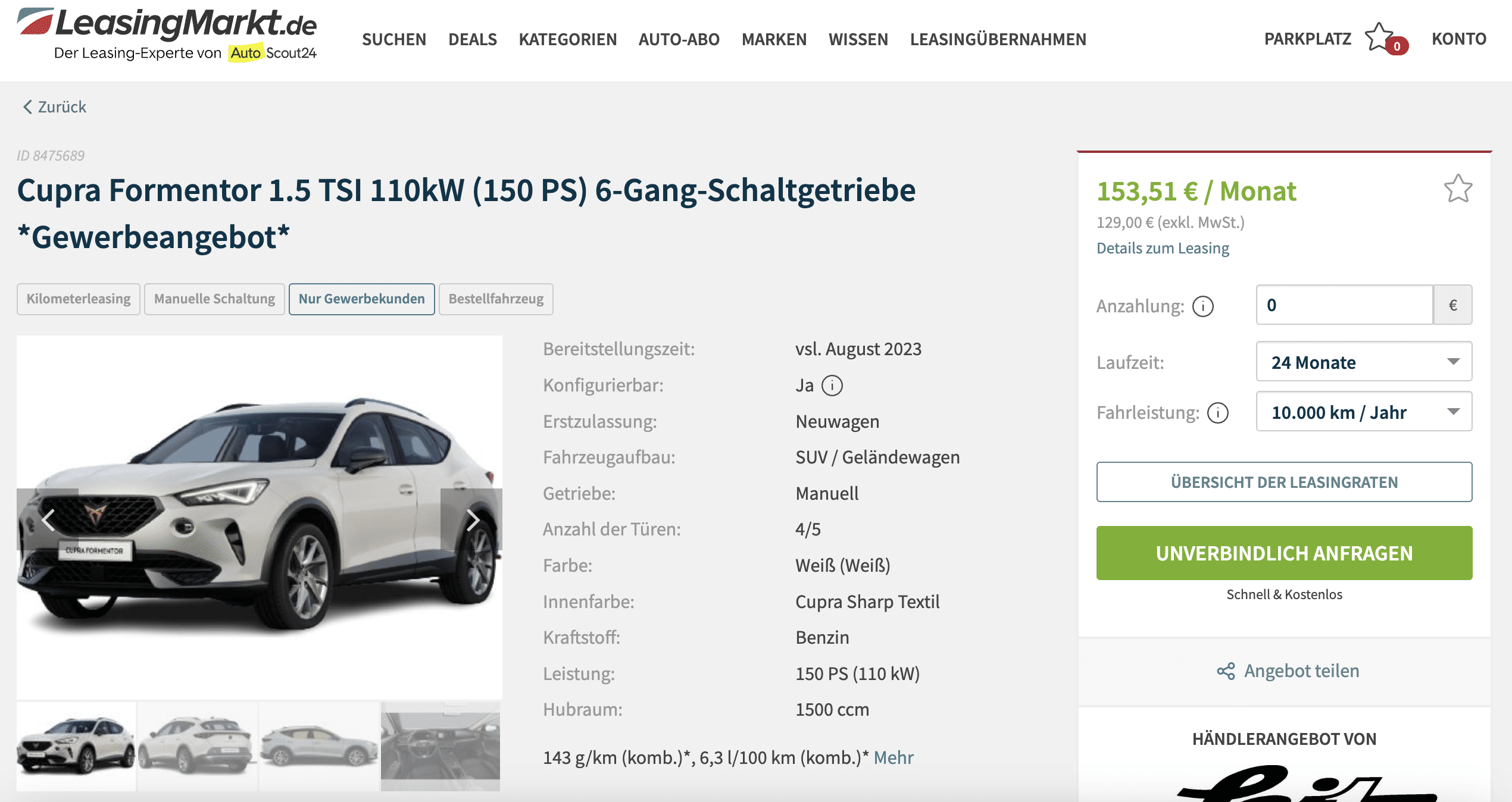1512x802 pixels.
Task: Open Details zum Leasing link
Action: (1163, 248)
